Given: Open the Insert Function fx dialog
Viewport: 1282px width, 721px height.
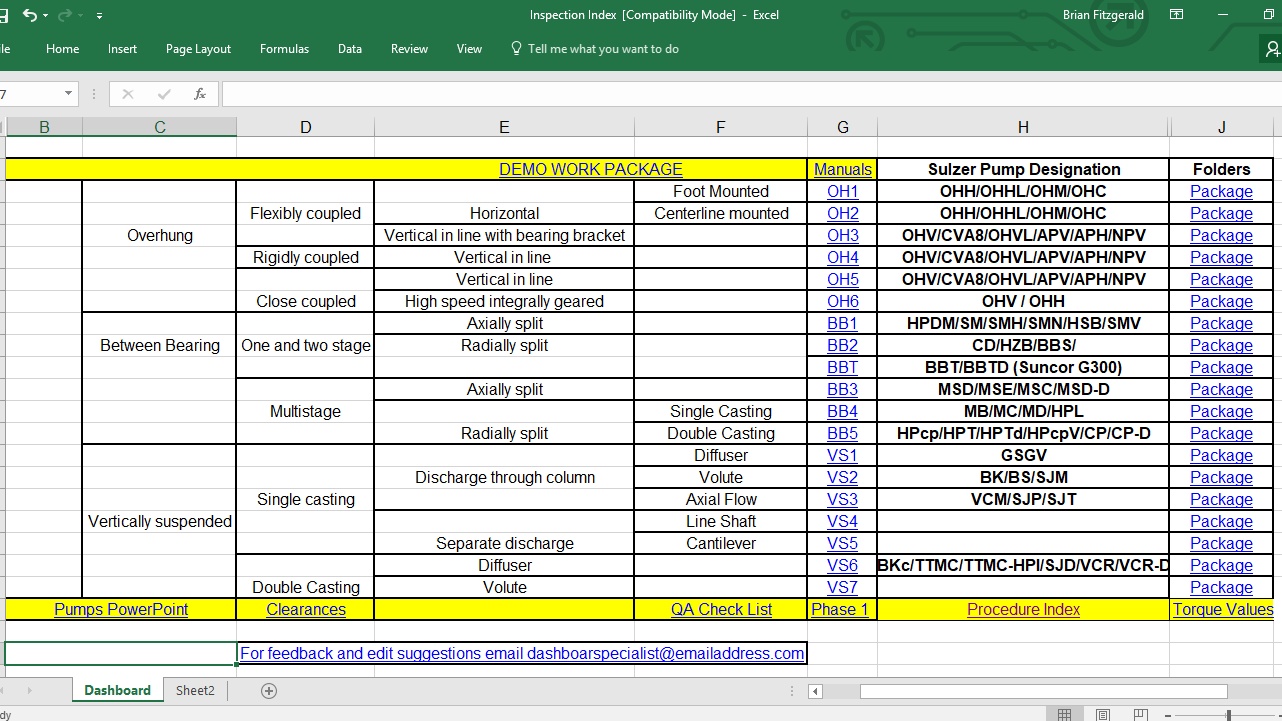Looking at the screenshot, I should click(x=200, y=94).
